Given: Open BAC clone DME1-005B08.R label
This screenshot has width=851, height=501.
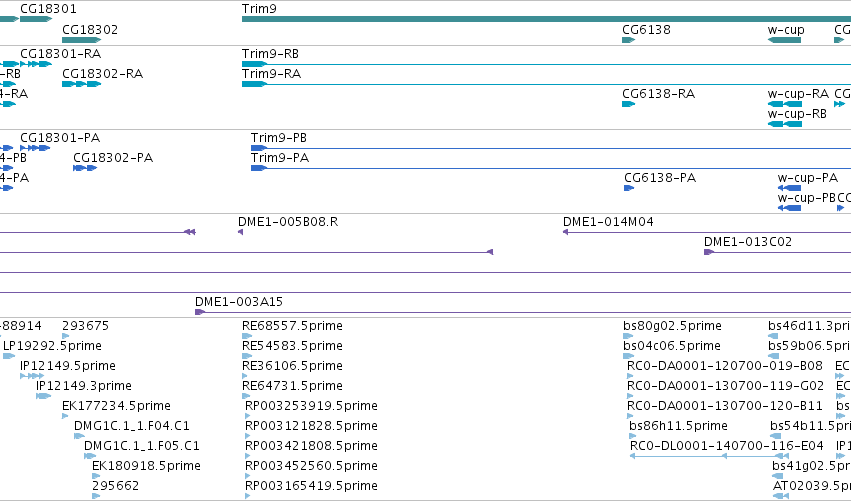Looking at the screenshot, I should click(288, 222).
